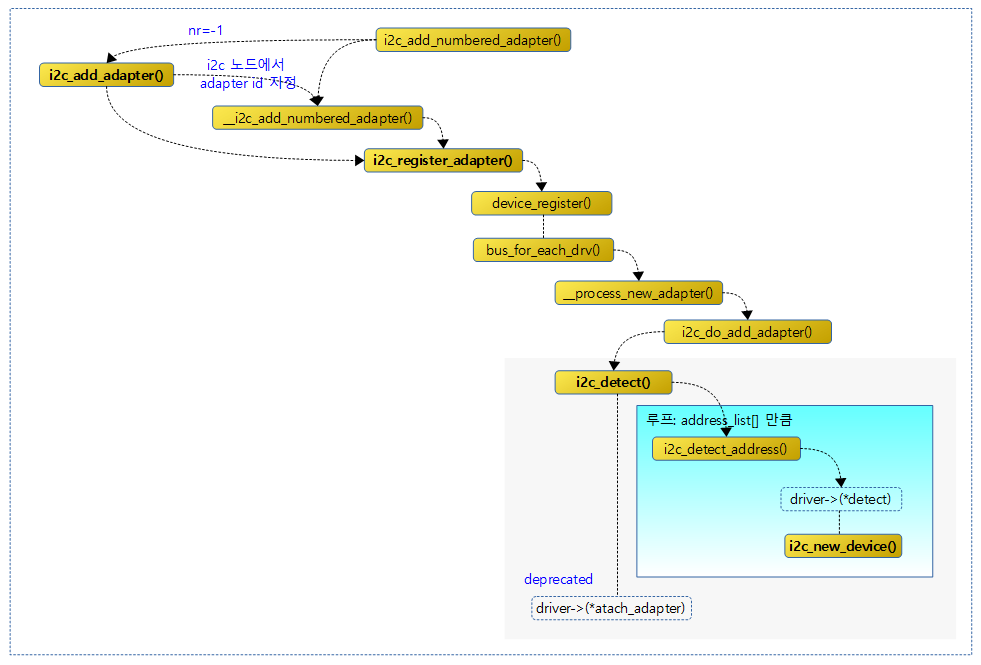Viewport: 981px width, 665px height.
Task: Click the nr=-1 label
Action: pyautogui.click(x=205, y=31)
